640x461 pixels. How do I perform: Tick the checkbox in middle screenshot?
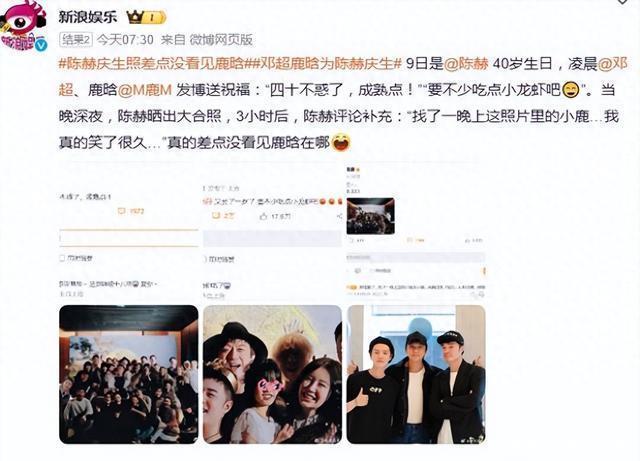[x=205, y=259]
